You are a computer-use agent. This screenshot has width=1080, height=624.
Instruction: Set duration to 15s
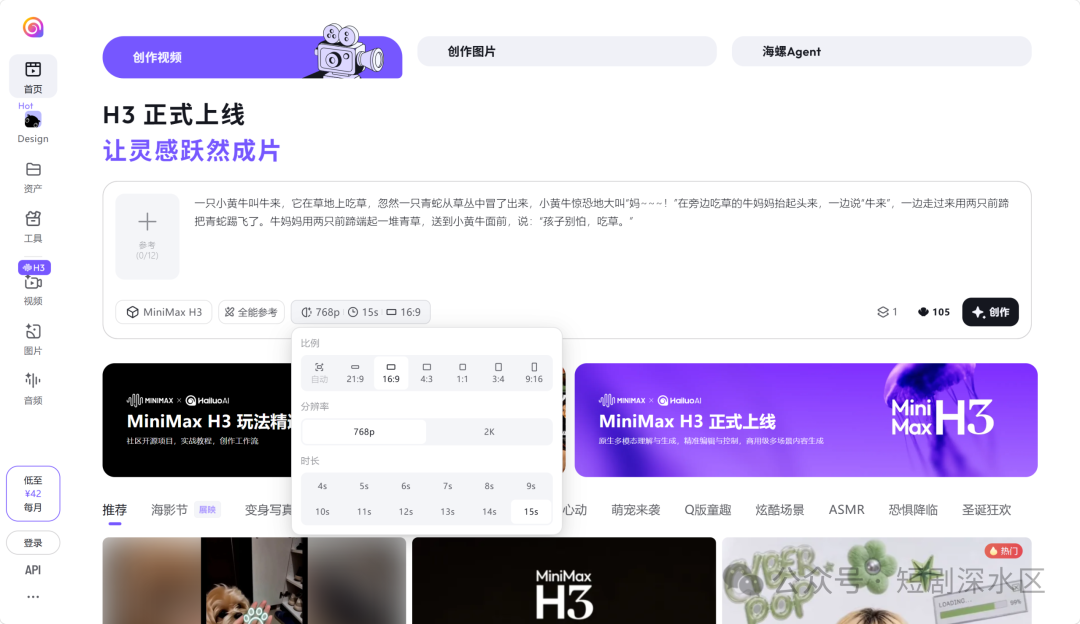(531, 512)
